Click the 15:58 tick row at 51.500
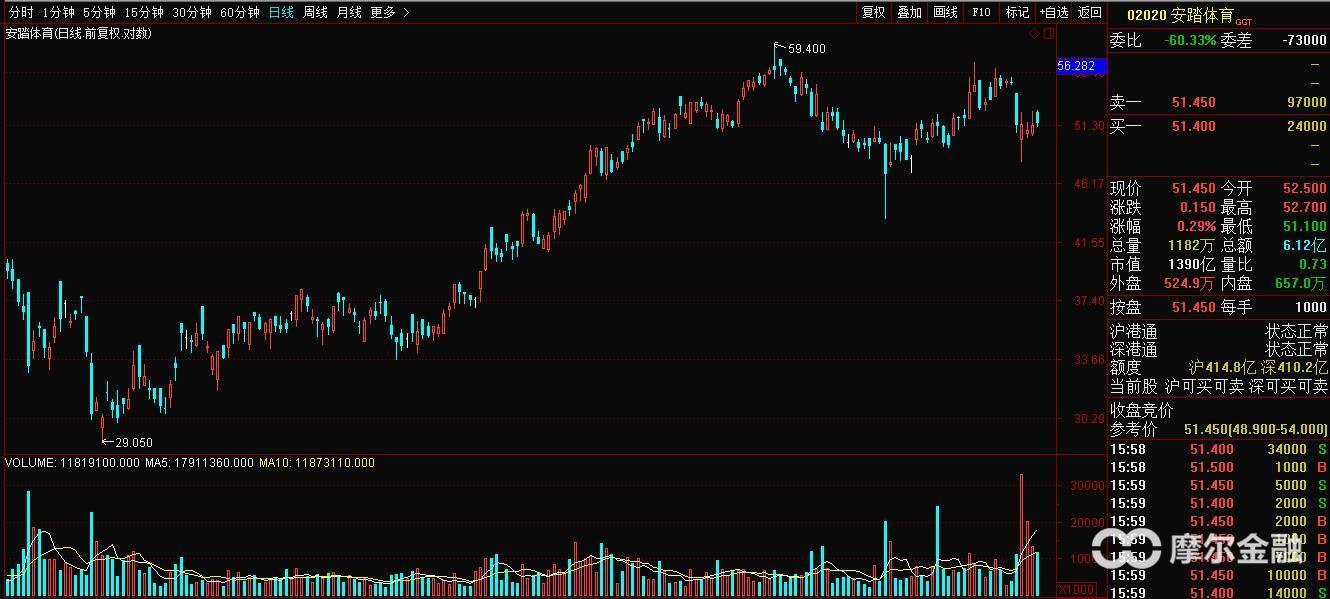Screen dimensions: 1330x599 click(1219, 467)
